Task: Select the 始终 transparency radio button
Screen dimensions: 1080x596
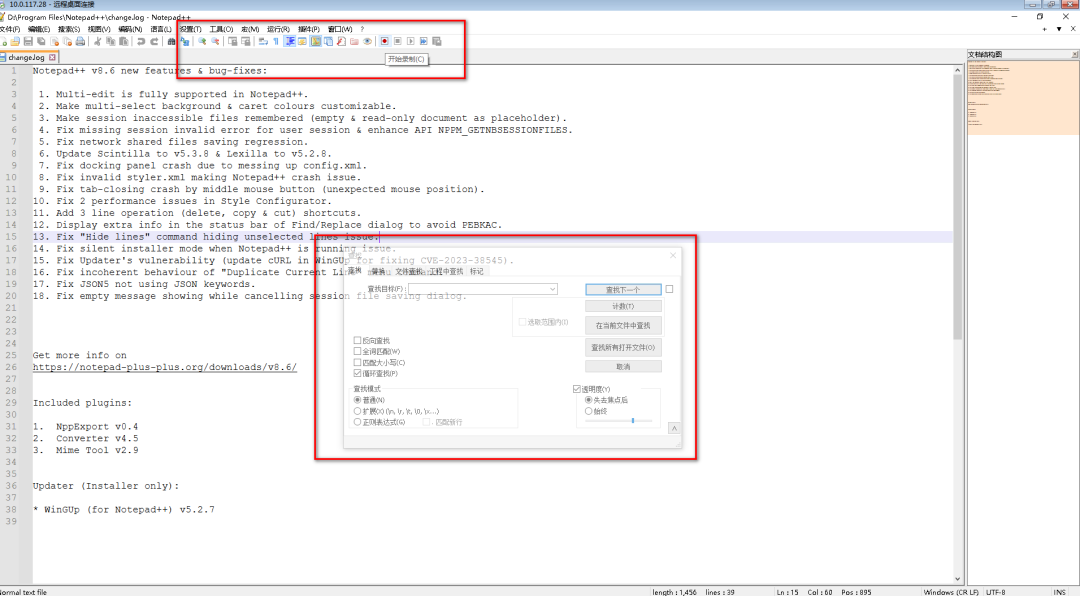Action: (x=588, y=411)
